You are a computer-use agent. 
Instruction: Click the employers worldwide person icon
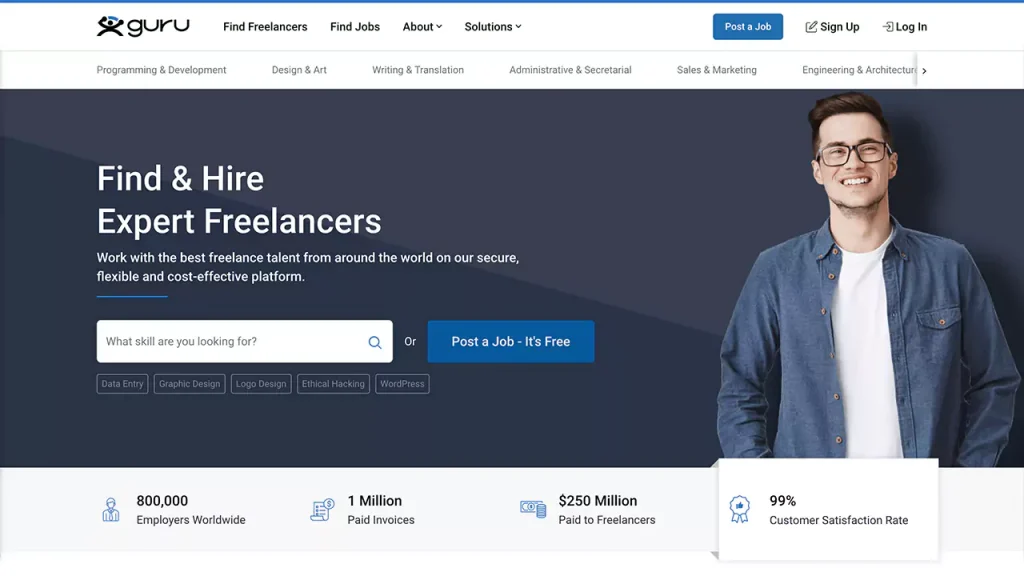click(x=111, y=509)
